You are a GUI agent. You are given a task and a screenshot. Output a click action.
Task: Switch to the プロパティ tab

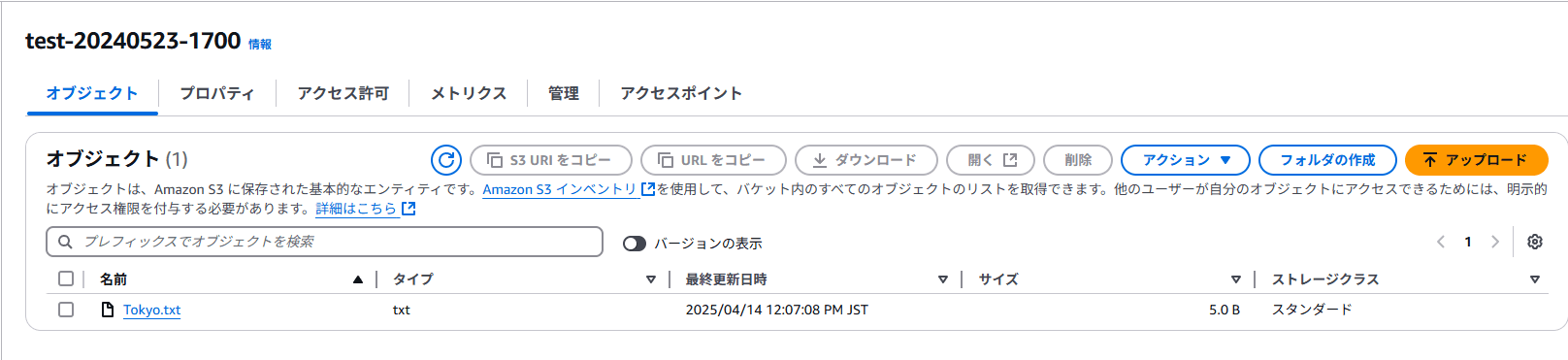click(x=217, y=93)
